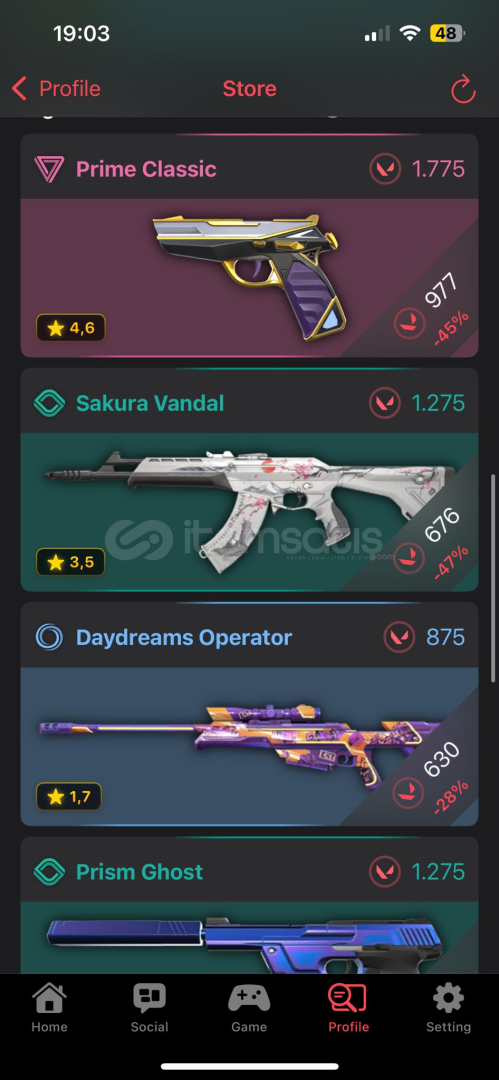This screenshot has width=499, height=1080.
Task: Tap the 3,5 star rating badge
Action: [70, 563]
